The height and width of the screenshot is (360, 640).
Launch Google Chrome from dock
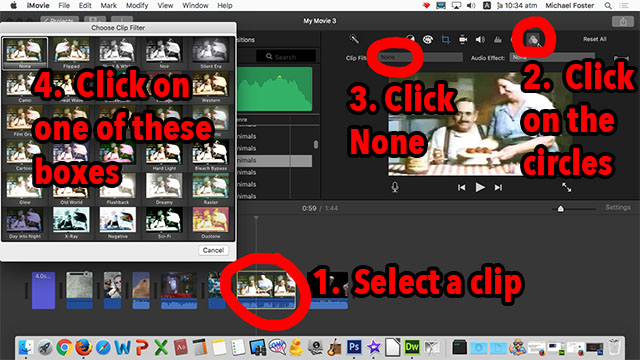pos(64,347)
